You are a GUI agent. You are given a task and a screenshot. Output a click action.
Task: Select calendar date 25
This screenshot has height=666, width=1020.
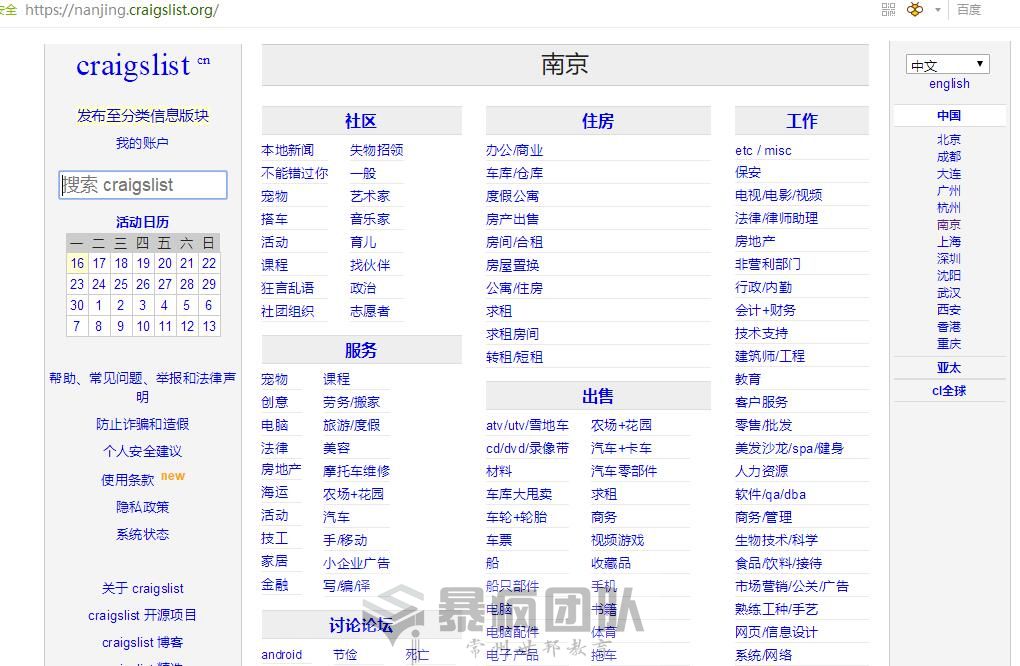[121, 284]
